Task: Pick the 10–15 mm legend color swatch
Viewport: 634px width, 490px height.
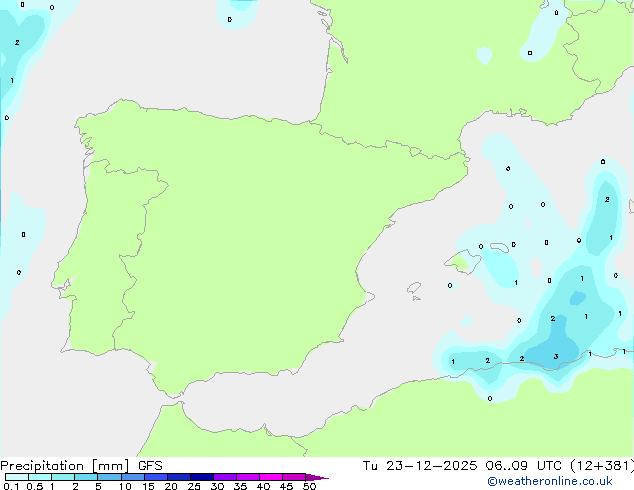Action: point(133,477)
